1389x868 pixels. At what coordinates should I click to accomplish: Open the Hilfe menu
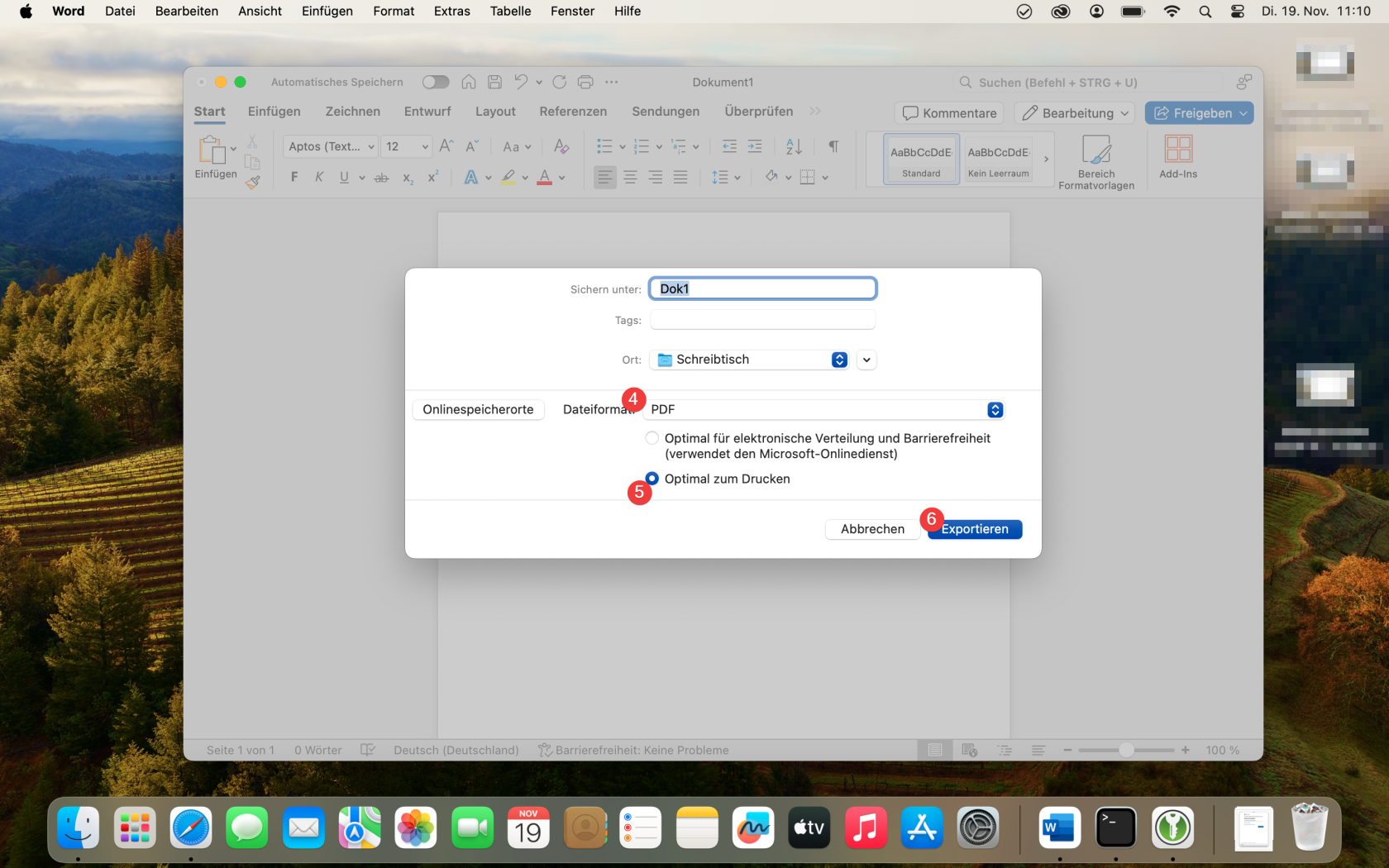[x=628, y=12]
